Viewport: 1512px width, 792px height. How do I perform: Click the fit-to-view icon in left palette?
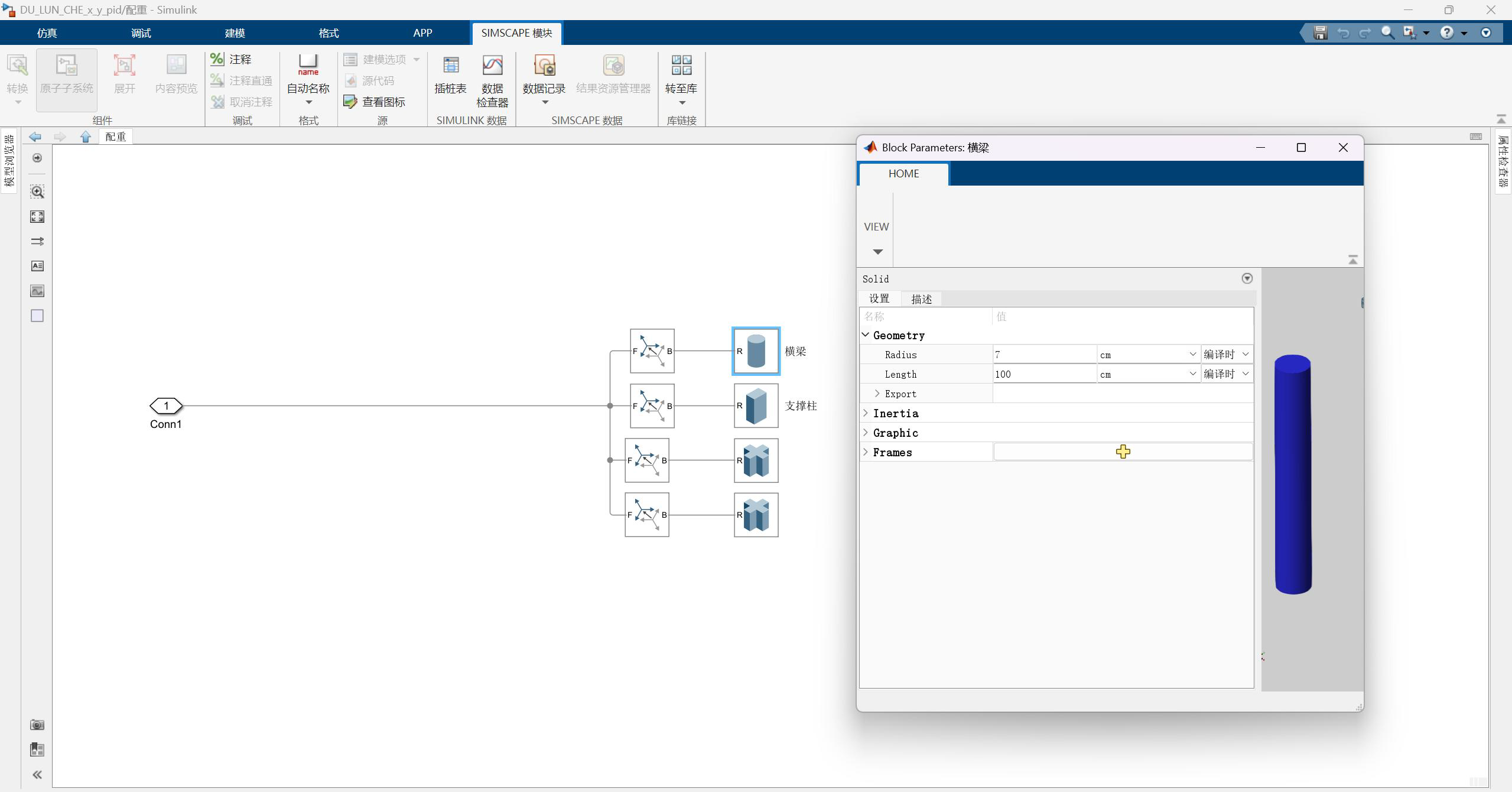37,216
